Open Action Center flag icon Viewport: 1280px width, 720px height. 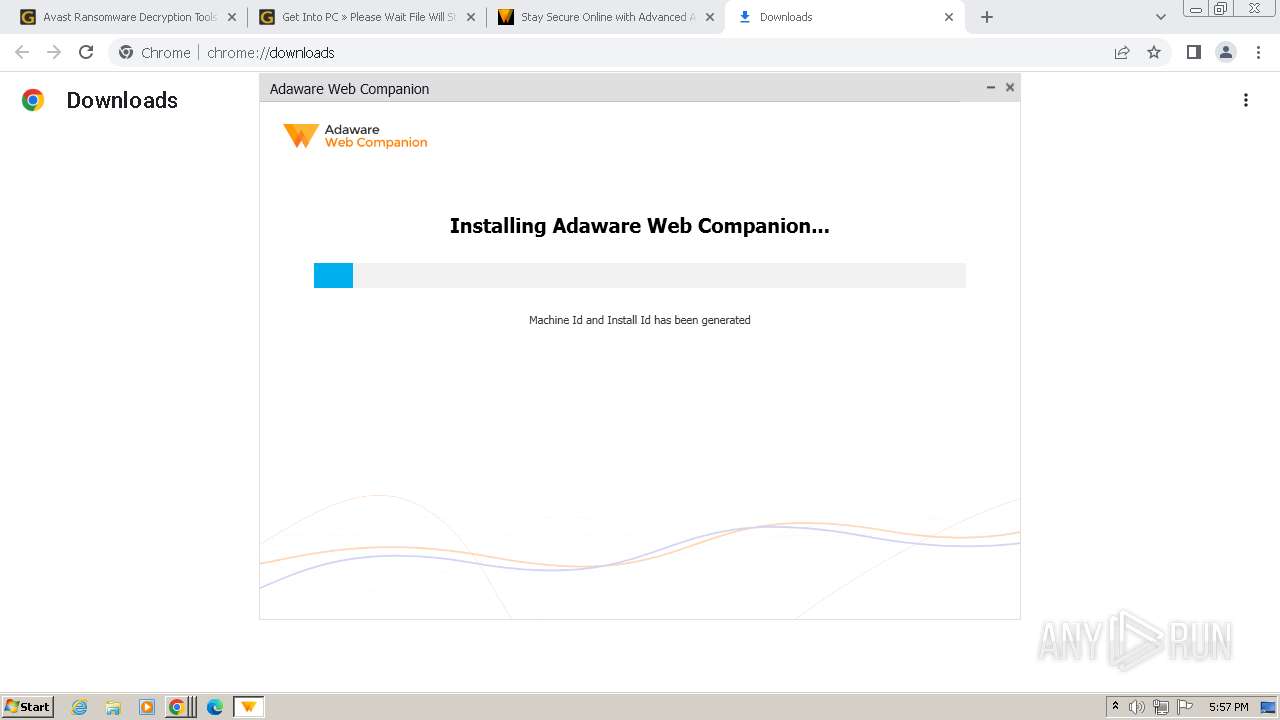tap(1185, 707)
